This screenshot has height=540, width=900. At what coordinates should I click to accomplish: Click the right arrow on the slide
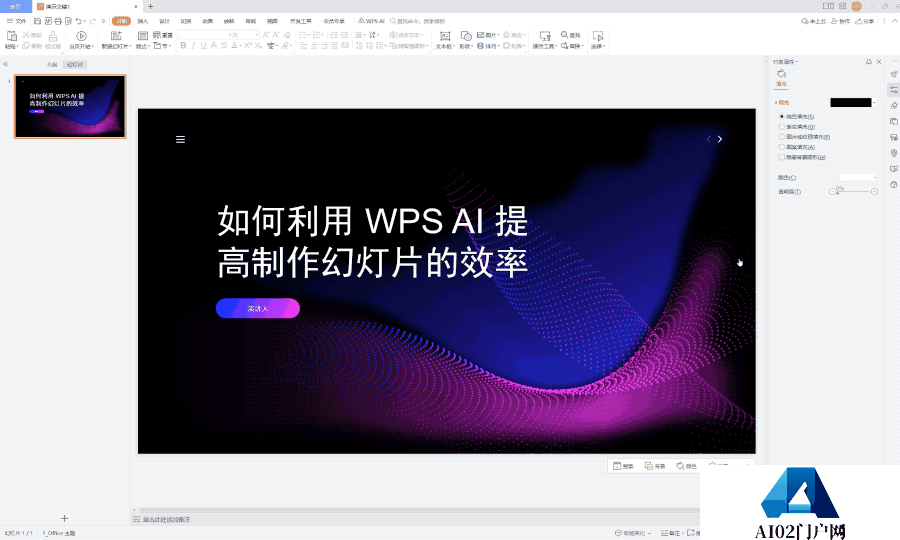(720, 139)
